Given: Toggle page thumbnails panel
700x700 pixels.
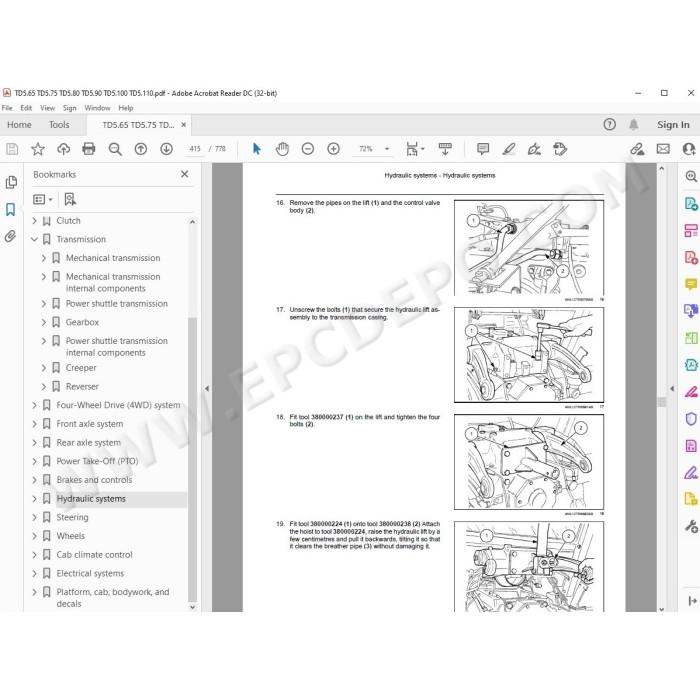Looking at the screenshot, I should pyautogui.click(x=11, y=182).
